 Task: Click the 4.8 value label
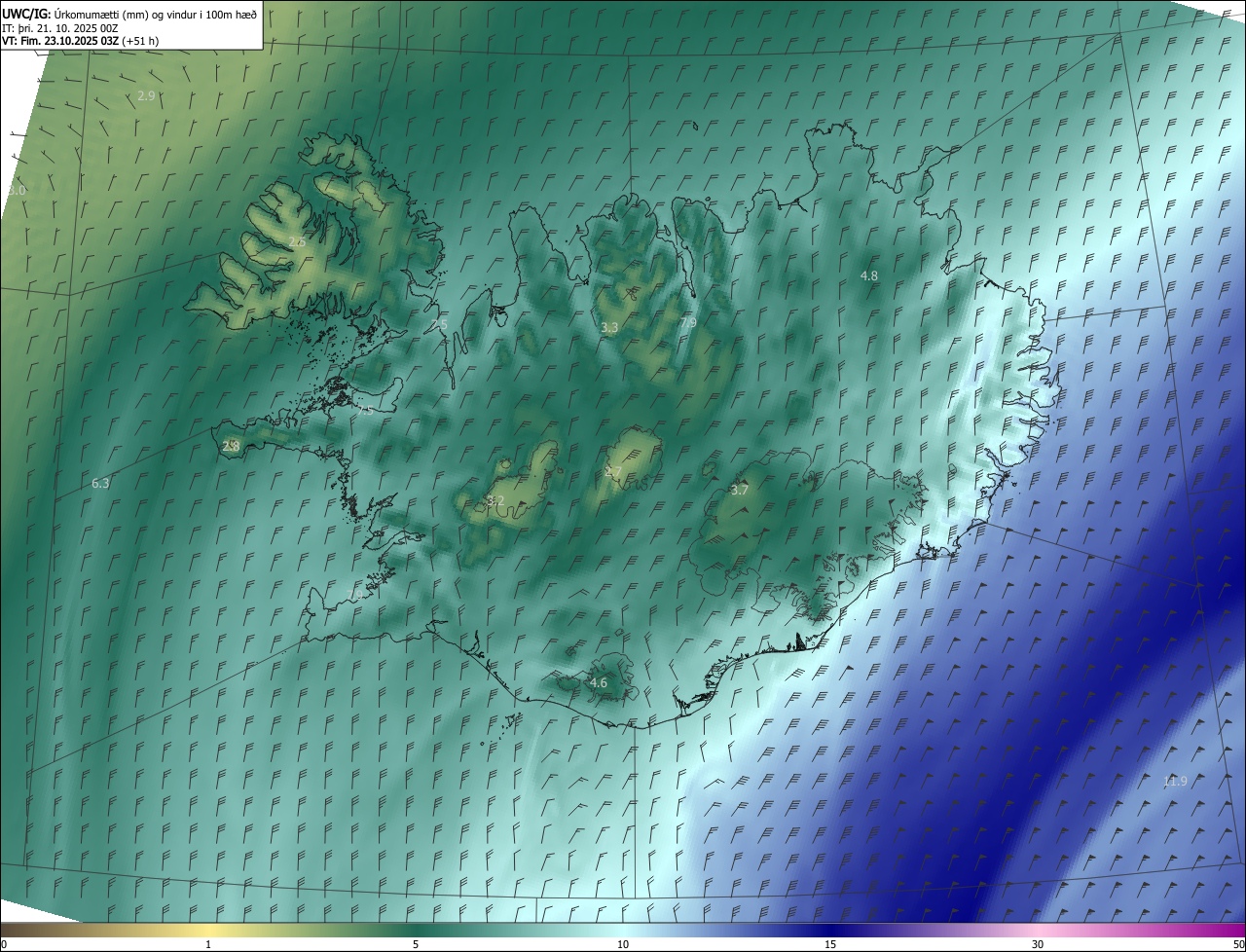point(869,276)
